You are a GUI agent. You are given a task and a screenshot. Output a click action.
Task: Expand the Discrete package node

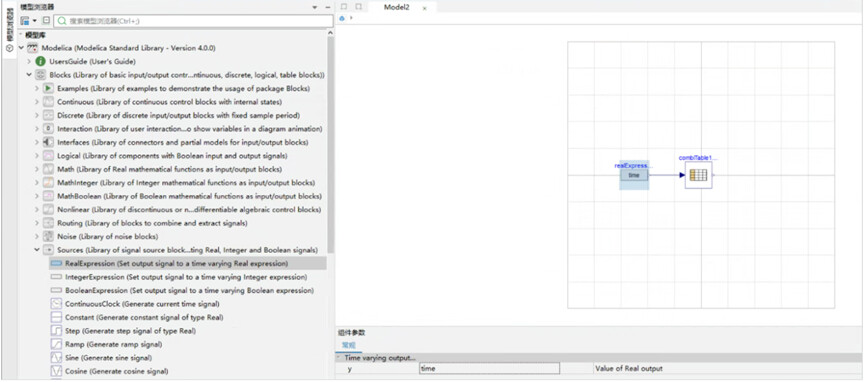37,115
